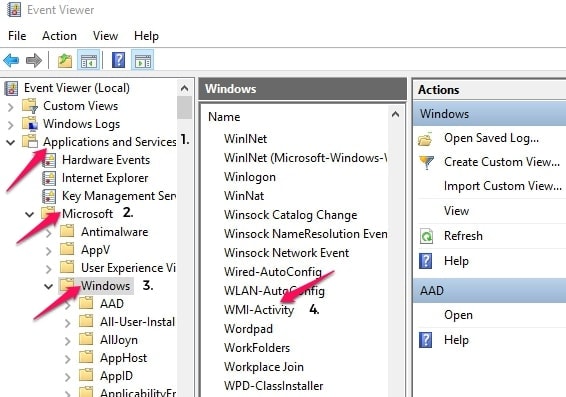The height and width of the screenshot is (397, 566).
Task: Click the Event Viewer (Local) root icon
Action: (x=12, y=88)
